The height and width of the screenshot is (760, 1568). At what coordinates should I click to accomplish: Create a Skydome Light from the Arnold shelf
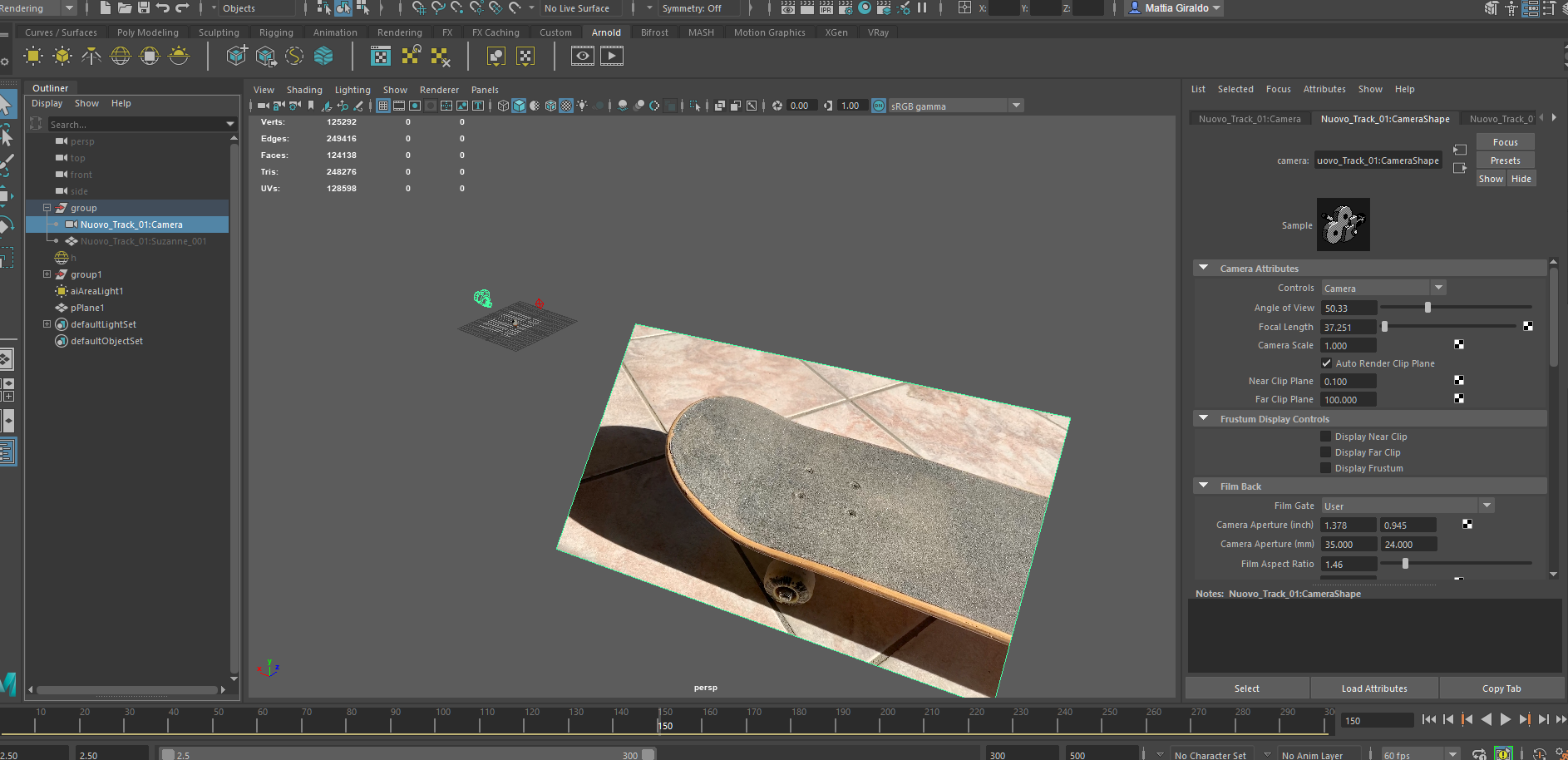pos(120,56)
